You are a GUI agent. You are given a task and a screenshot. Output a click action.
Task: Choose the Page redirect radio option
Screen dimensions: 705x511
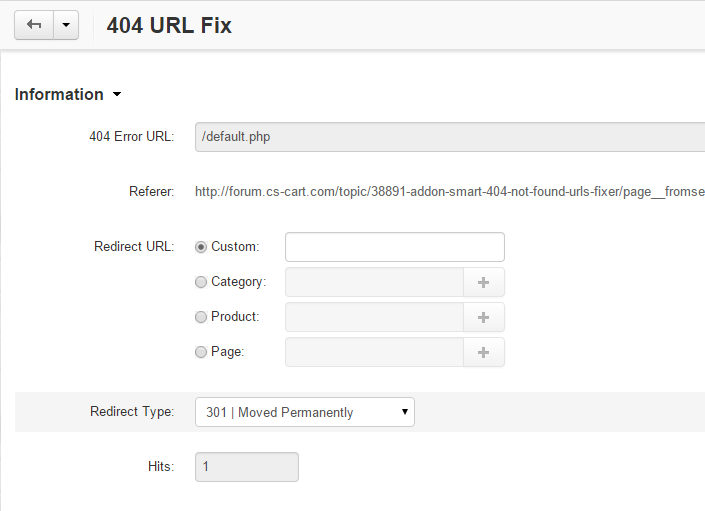pyautogui.click(x=202, y=352)
